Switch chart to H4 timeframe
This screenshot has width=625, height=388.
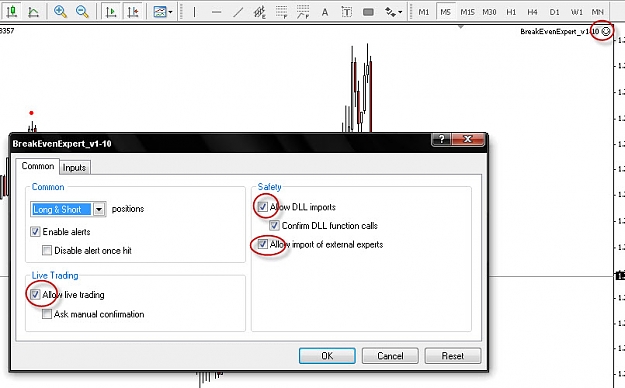pyautogui.click(x=533, y=12)
